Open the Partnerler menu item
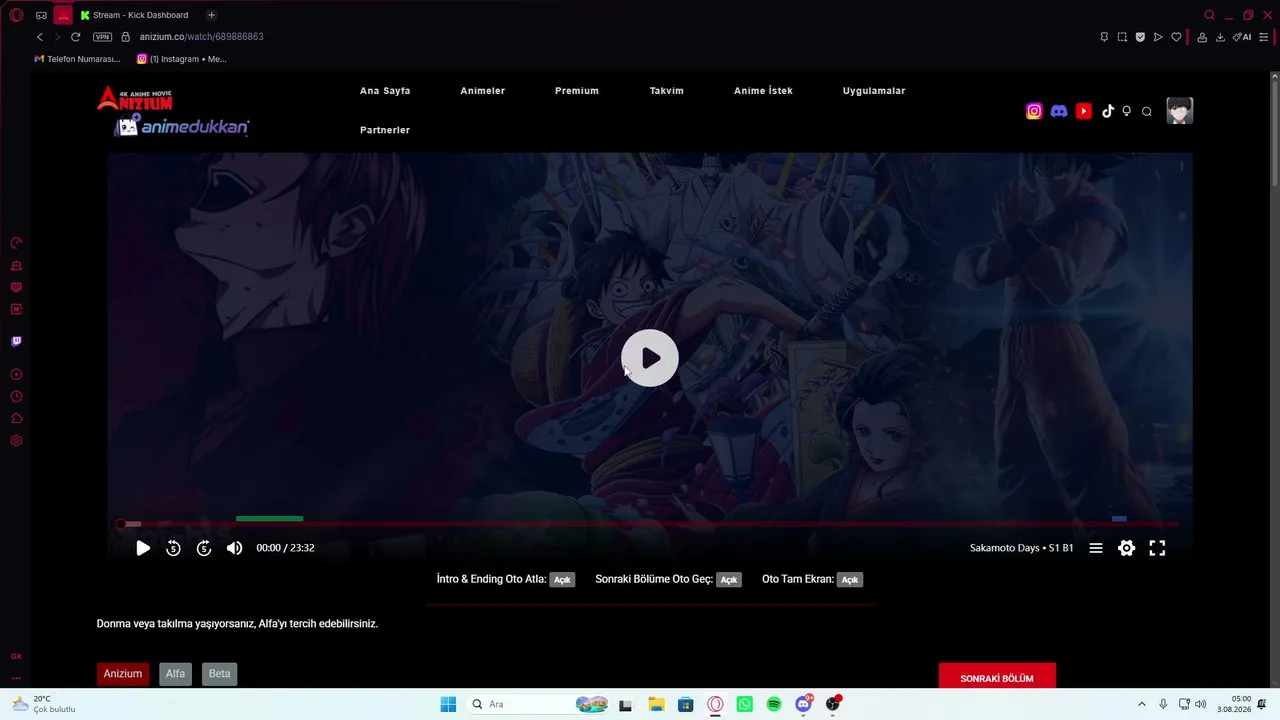Screen dimensions: 1280x720 click(x=385, y=130)
